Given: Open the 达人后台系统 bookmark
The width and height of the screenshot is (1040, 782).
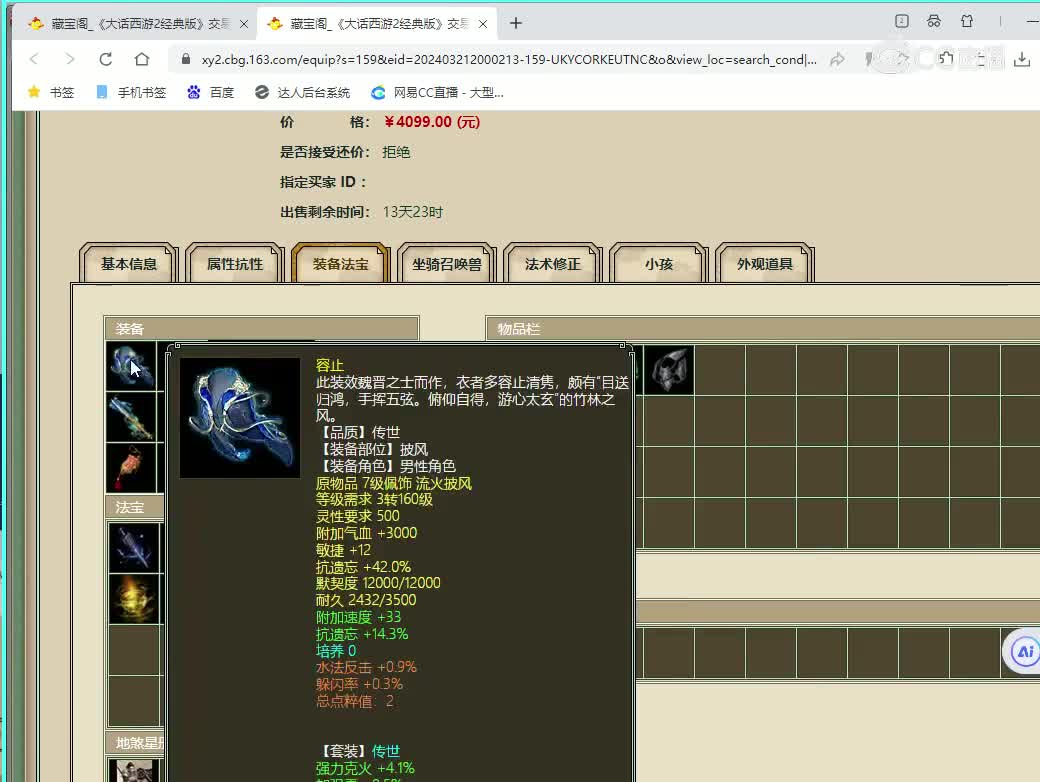Looking at the screenshot, I should 302,92.
